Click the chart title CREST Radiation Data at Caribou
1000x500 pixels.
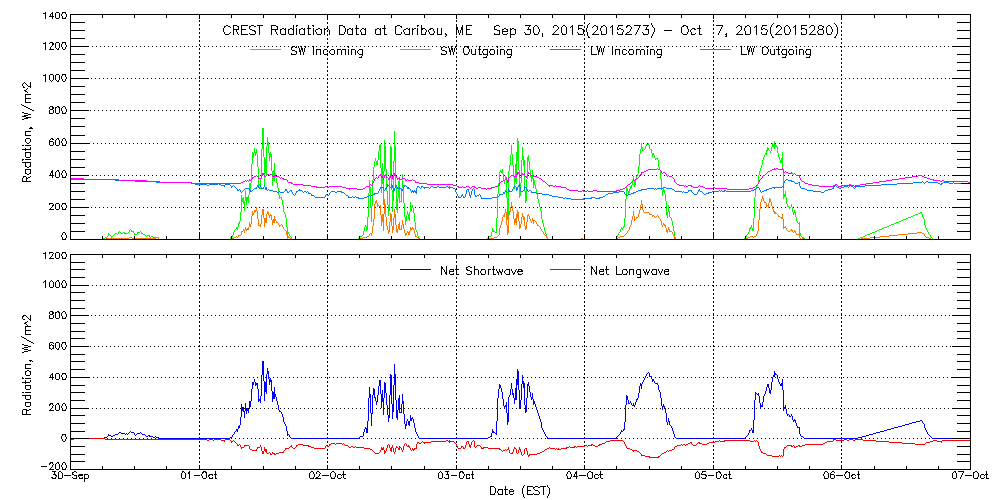530,31
